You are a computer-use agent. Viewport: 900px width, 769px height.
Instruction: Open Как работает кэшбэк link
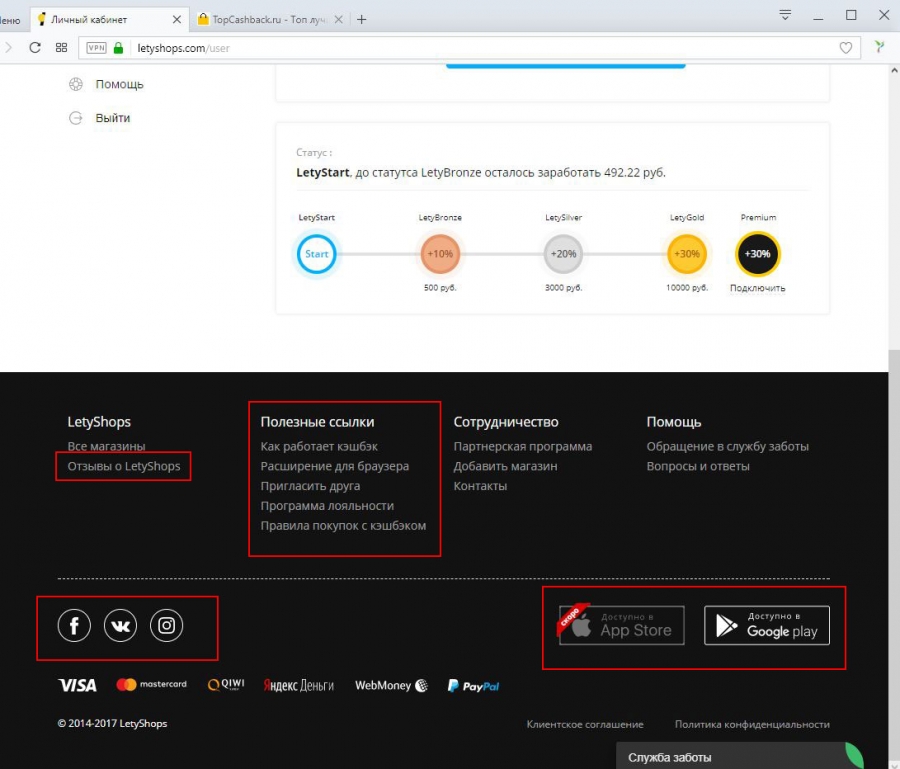point(319,446)
